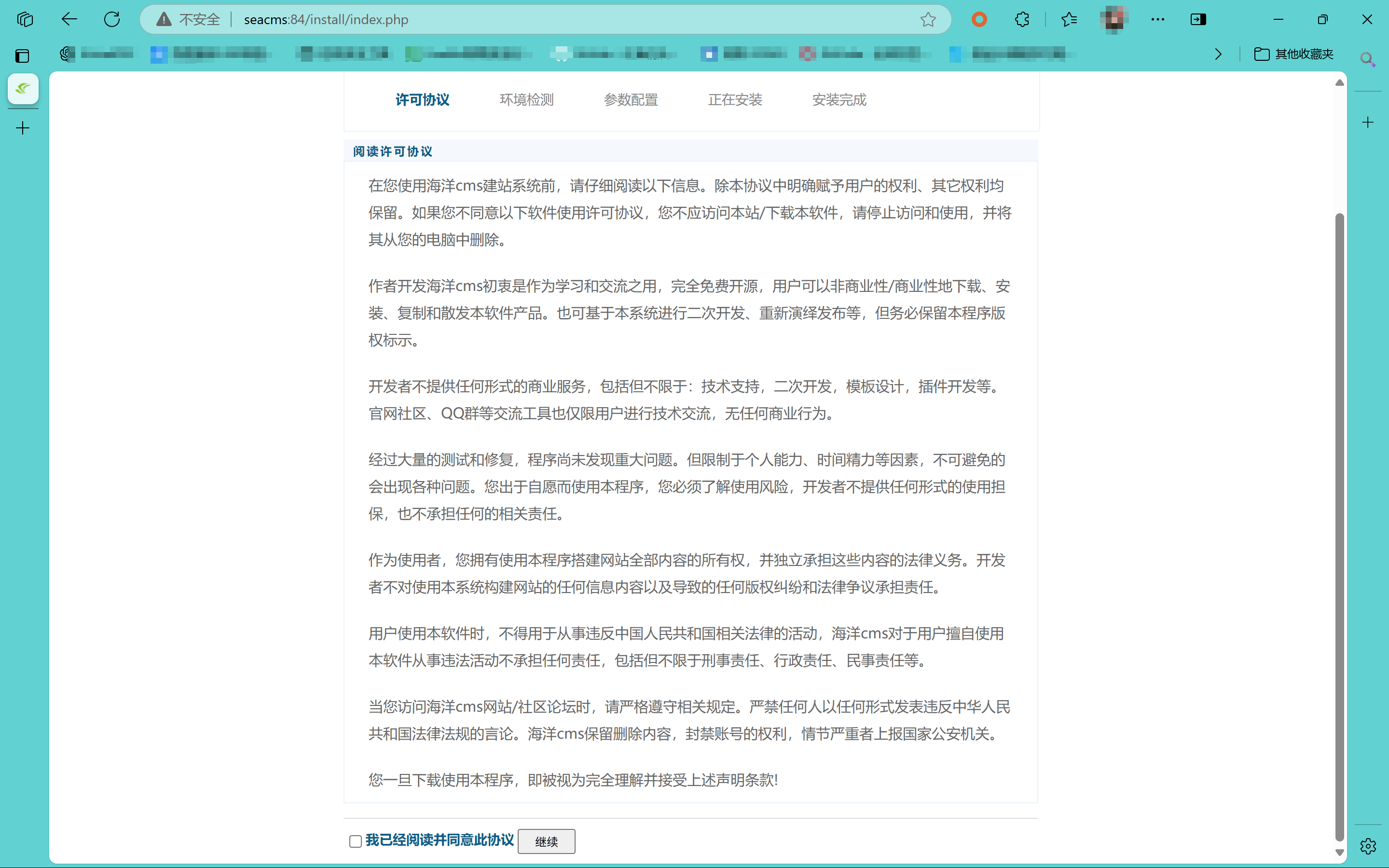Expand the hidden bookmarks chevron
The height and width of the screenshot is (868, 1389).
pyautogui.click(x=1218, y=54)
